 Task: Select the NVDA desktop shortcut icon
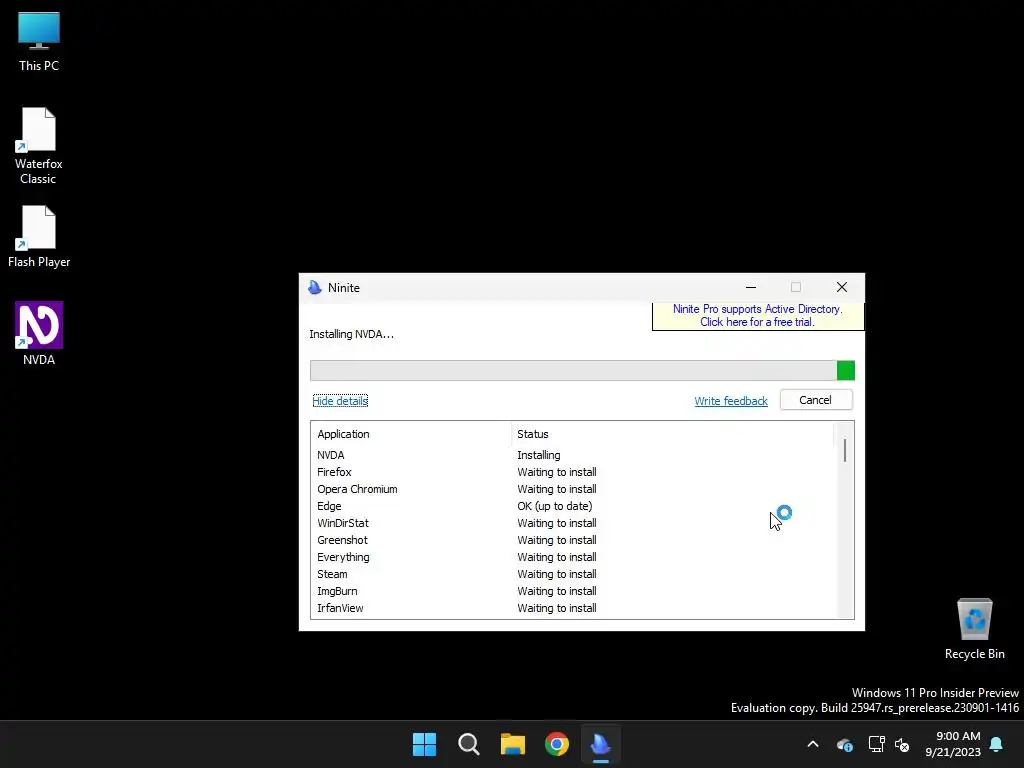pyautogui.click(x=39, y=333)
